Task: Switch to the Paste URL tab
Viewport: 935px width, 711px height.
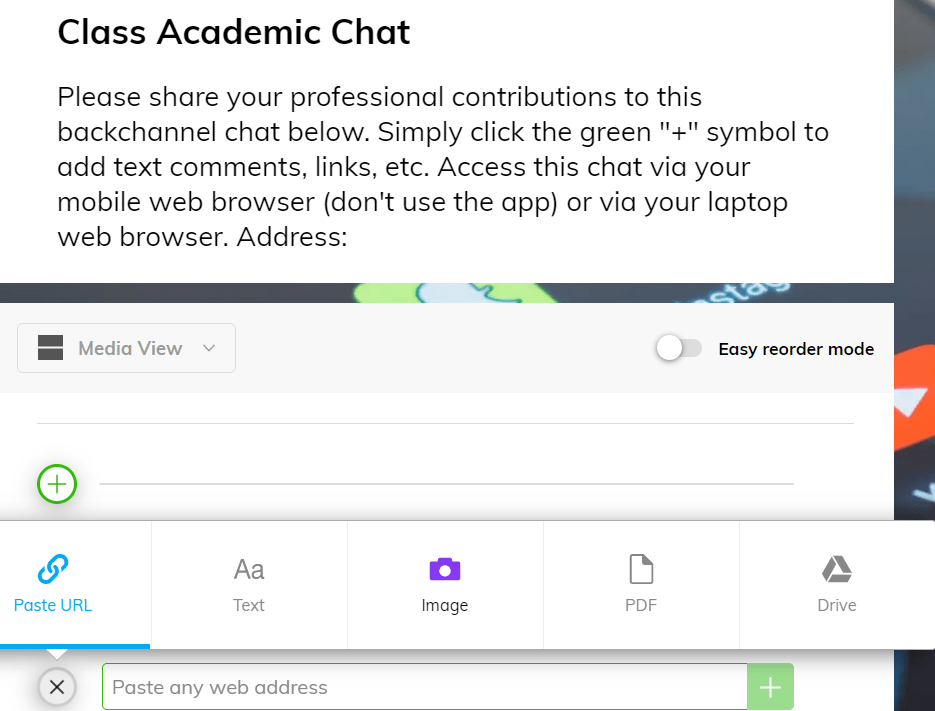Action: 75,585
